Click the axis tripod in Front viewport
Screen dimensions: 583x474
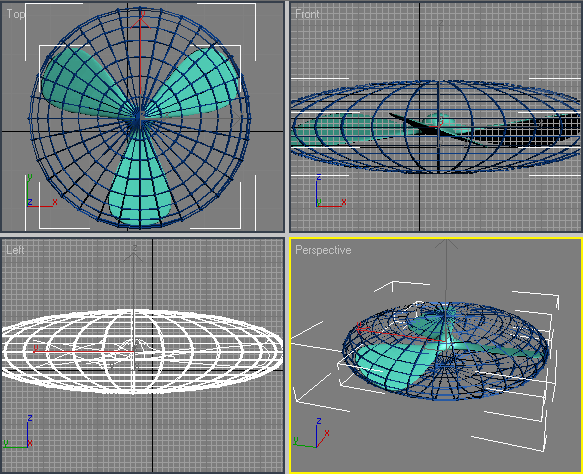(x=330, y=190)
